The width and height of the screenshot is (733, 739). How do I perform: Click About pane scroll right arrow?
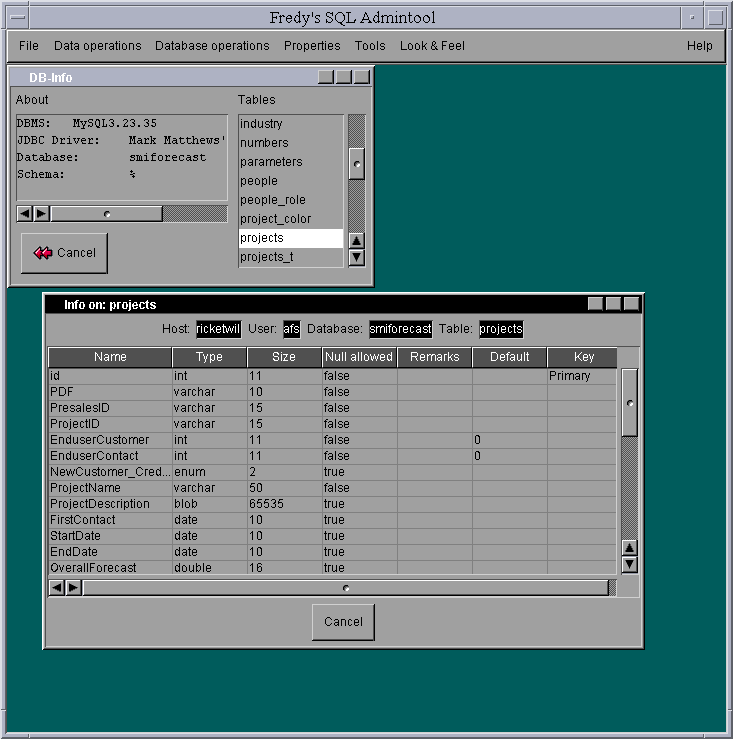click(41, 214)
